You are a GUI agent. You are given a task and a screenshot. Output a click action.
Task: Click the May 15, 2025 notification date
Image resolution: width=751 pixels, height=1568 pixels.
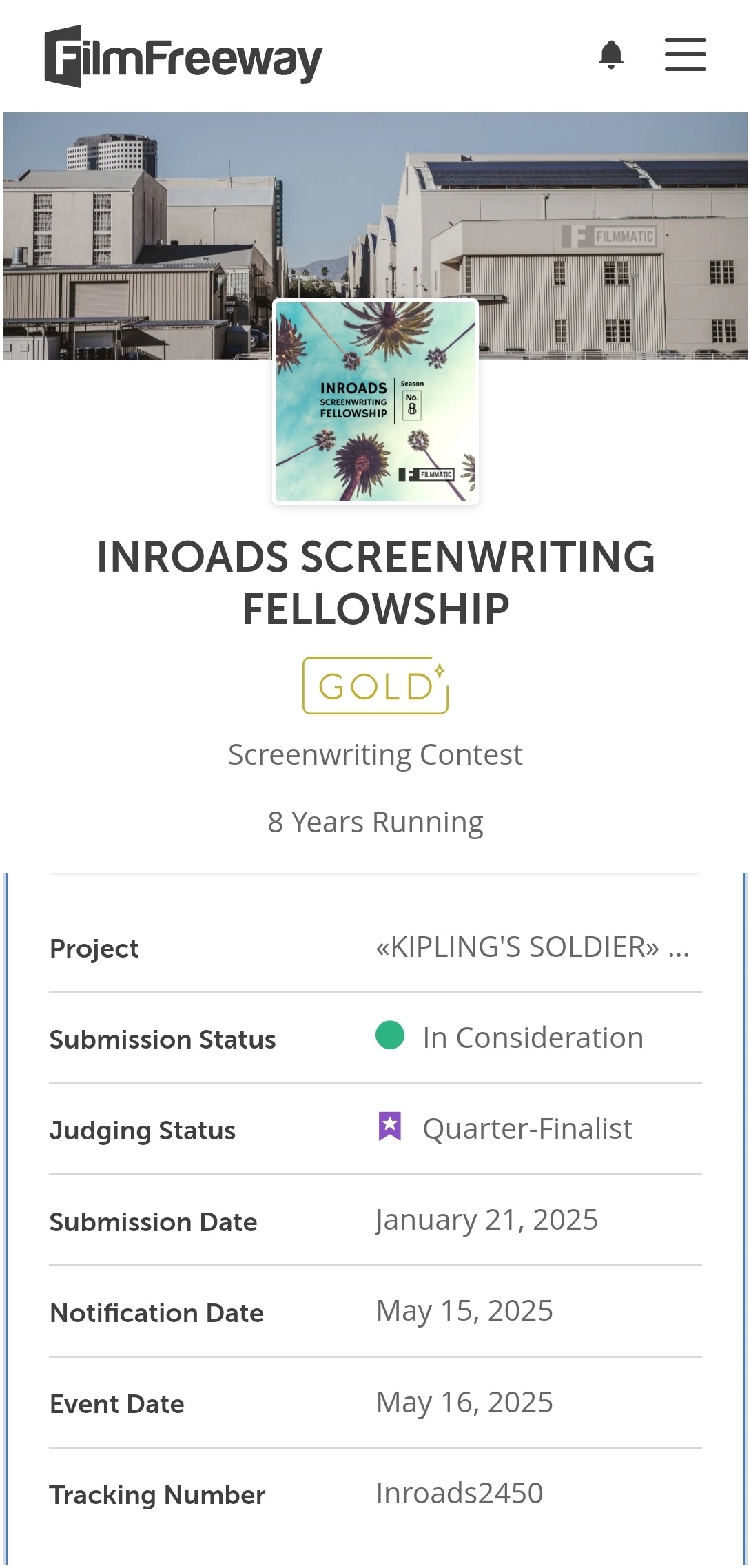pos(464,1310)
